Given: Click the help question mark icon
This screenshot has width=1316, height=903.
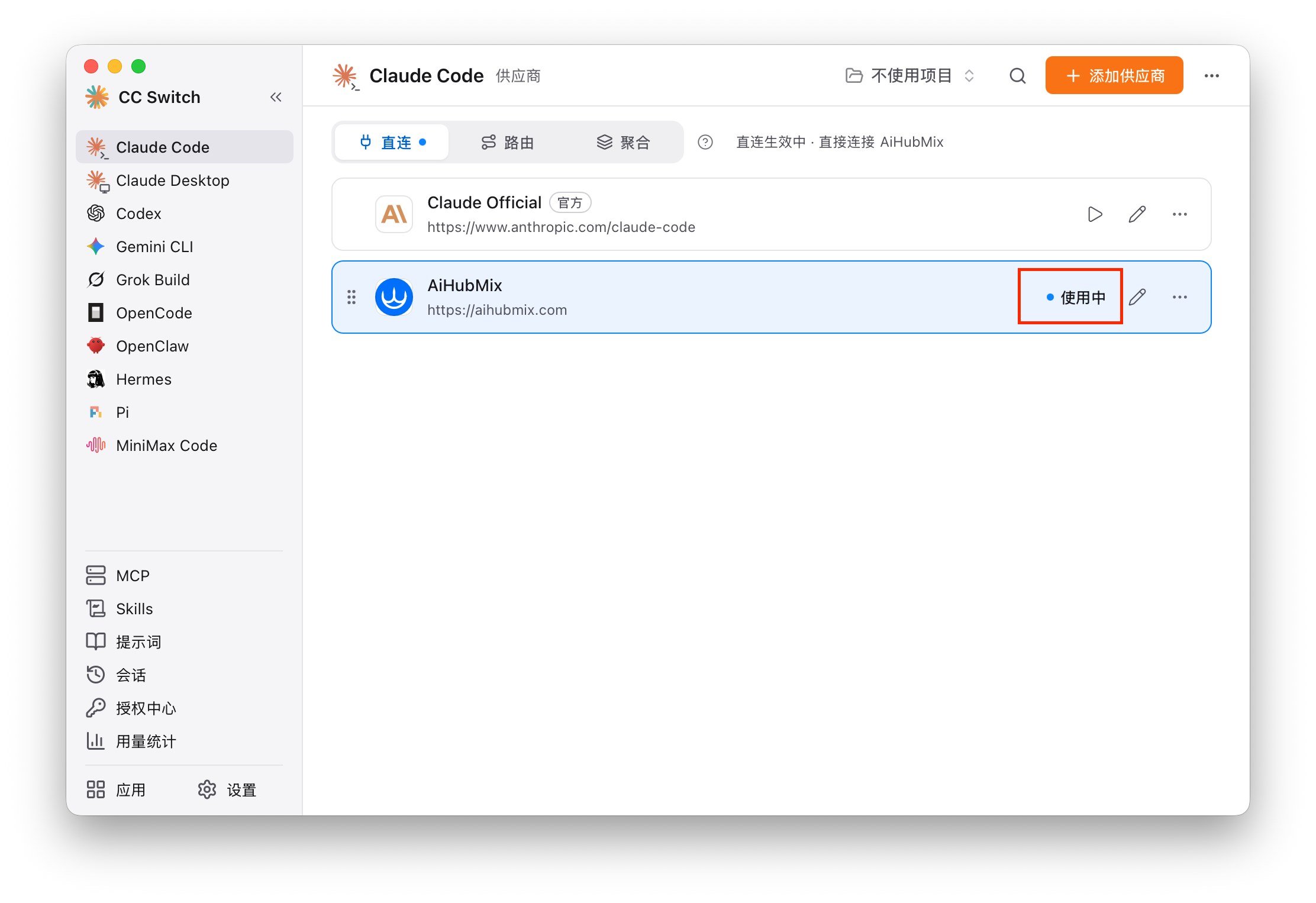Looking at the screenshot, I should click(x=705, y=142).
